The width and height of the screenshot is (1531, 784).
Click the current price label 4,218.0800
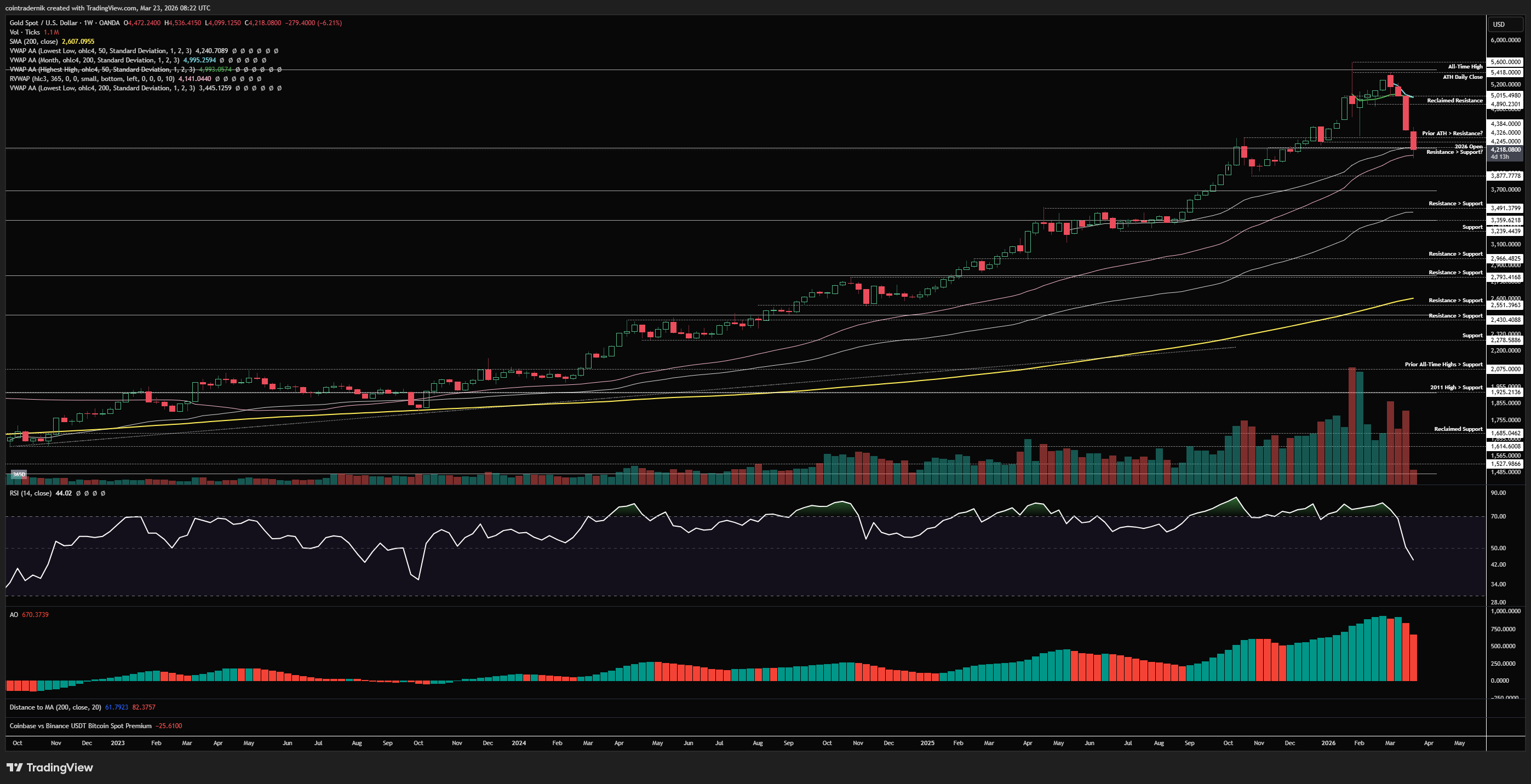(x=1505, y=149)
